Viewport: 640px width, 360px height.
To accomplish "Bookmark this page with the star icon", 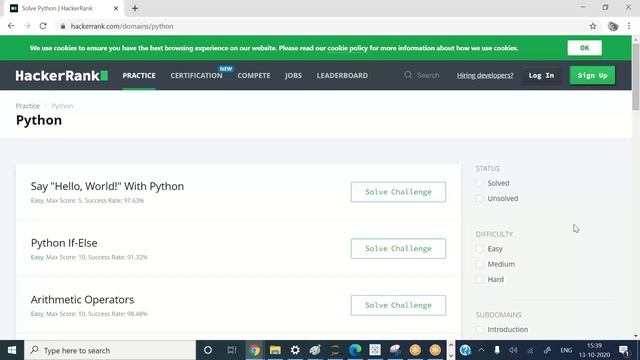I will [x=593, y=26].
